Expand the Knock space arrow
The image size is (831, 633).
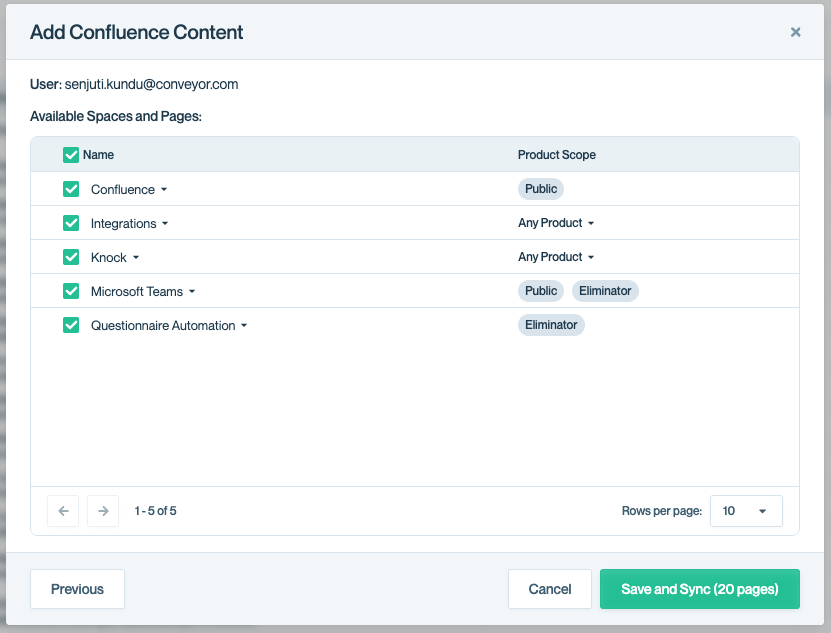tap(136, 258)
